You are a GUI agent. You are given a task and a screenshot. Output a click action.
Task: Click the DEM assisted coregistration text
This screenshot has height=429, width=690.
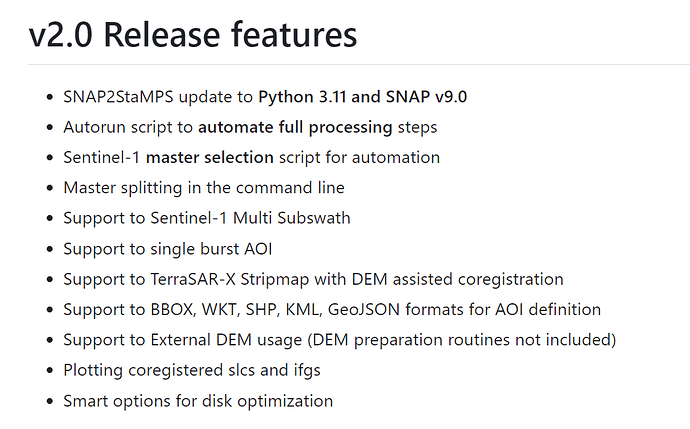point(457,279)
